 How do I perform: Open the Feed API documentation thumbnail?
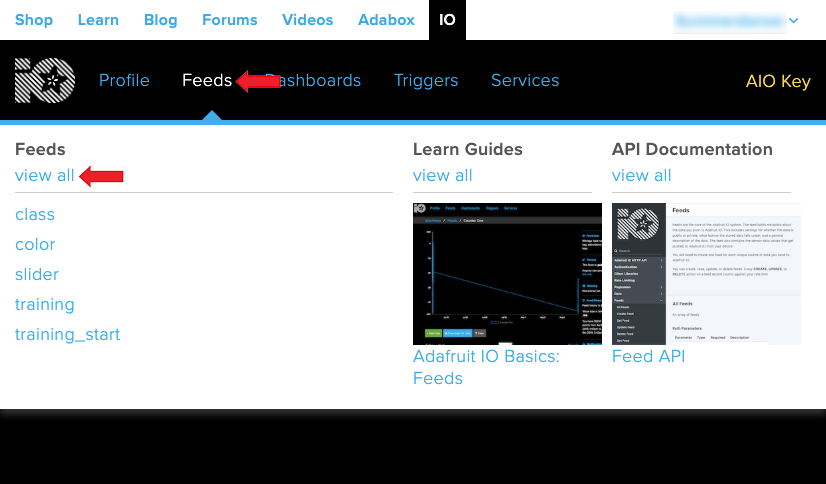click(706, 274)
